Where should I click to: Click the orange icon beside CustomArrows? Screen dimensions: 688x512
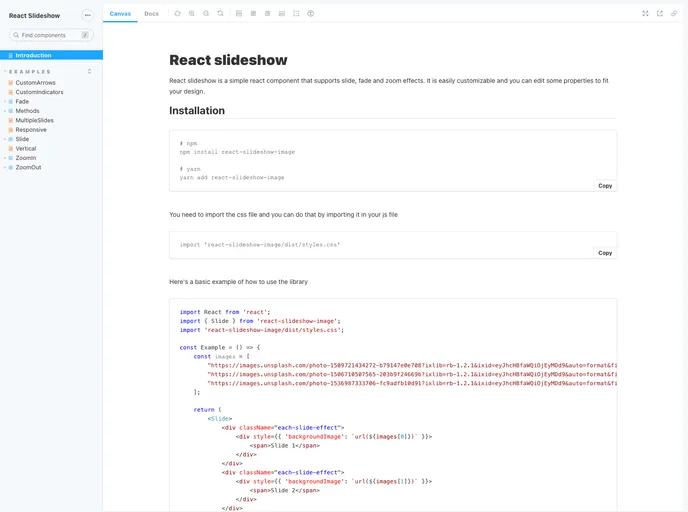[11, 82]
